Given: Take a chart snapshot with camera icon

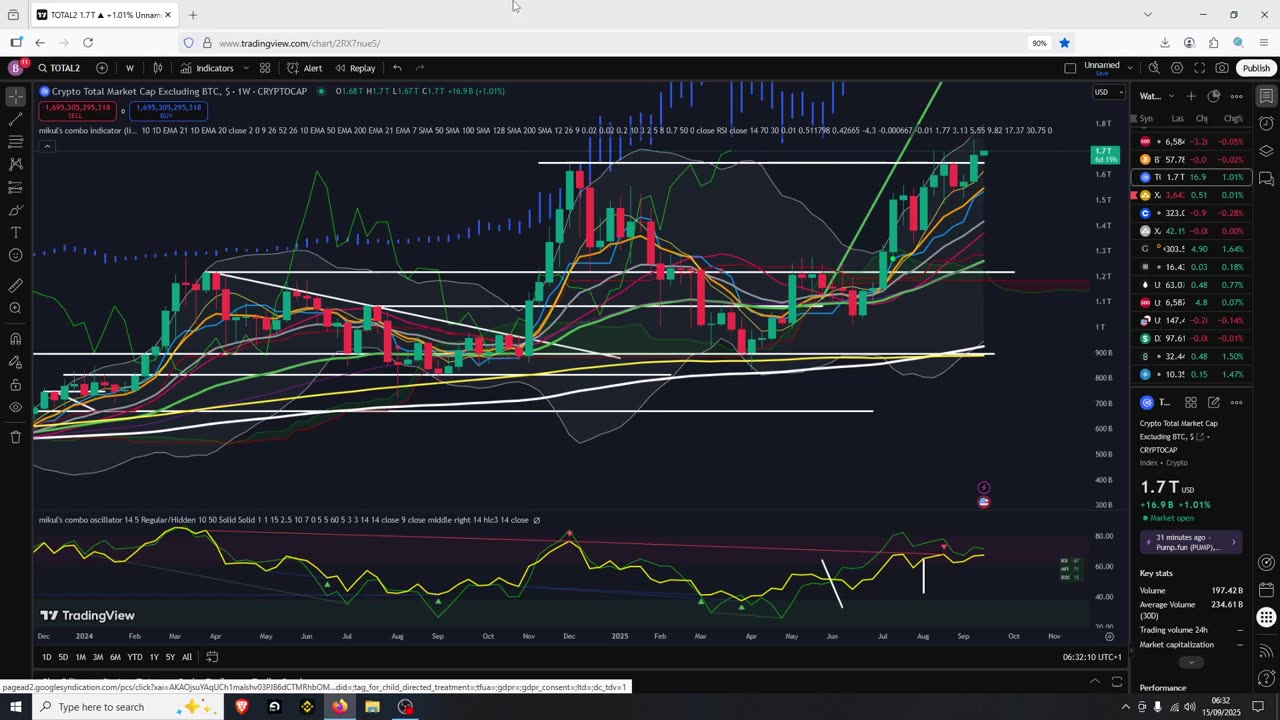Looking at the screenshot, I should click(1222, 68).
